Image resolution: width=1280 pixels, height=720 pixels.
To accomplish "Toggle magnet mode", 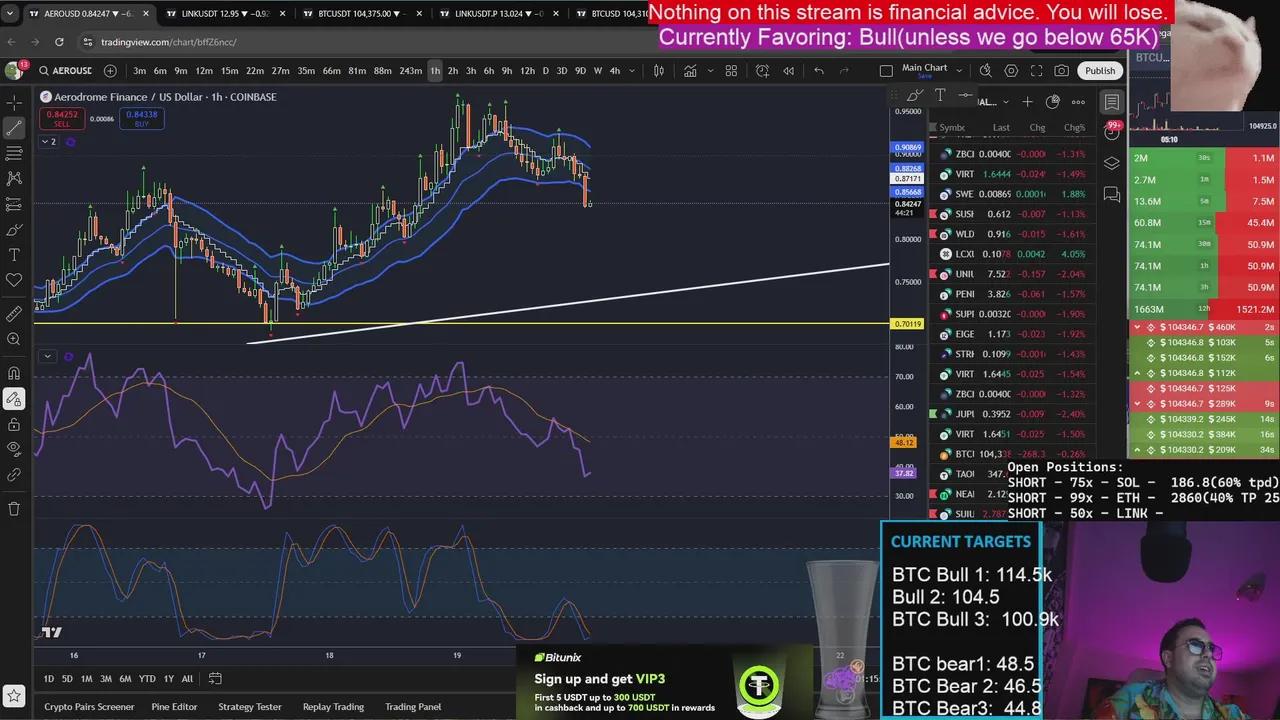I will [x=14, y=374].
